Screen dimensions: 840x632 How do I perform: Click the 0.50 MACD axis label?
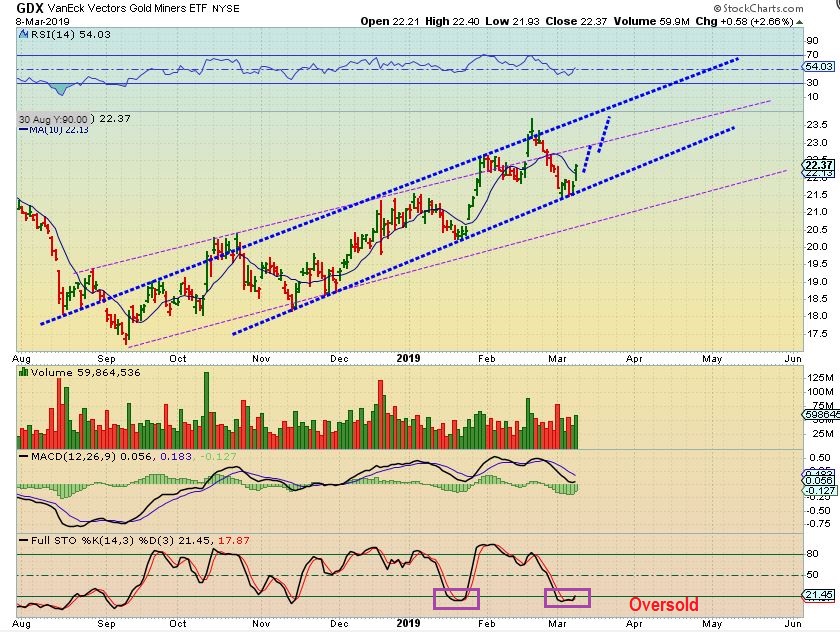(820, 458)
